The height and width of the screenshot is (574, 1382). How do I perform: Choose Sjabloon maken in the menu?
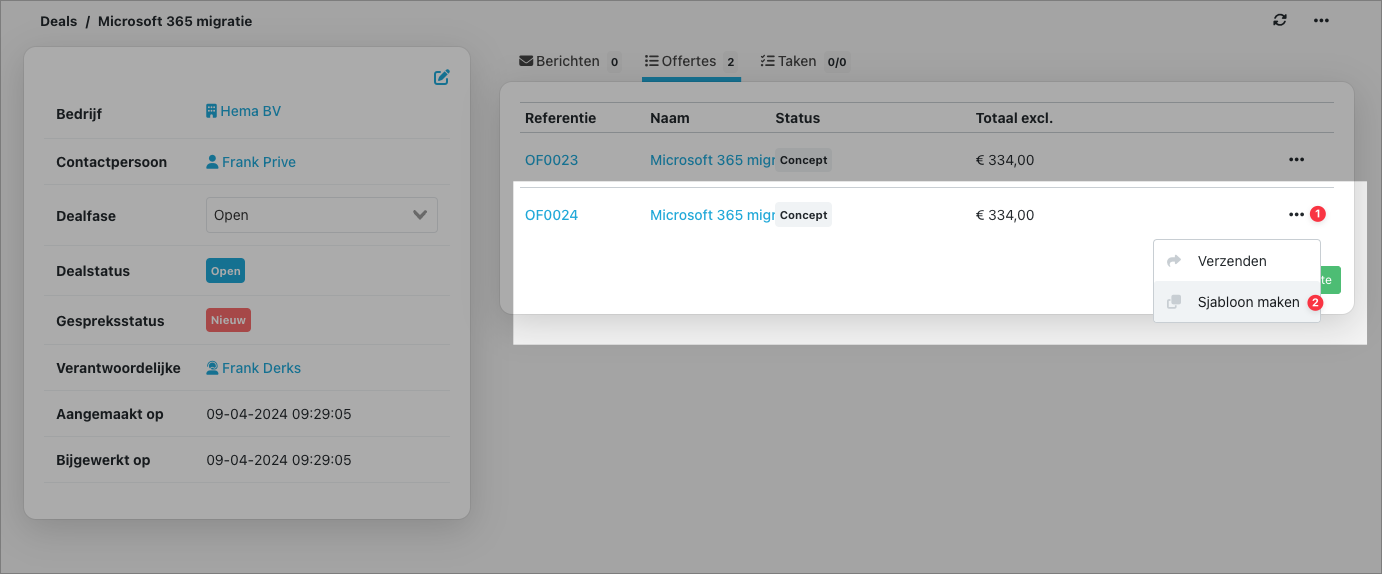click(1237, 302)
